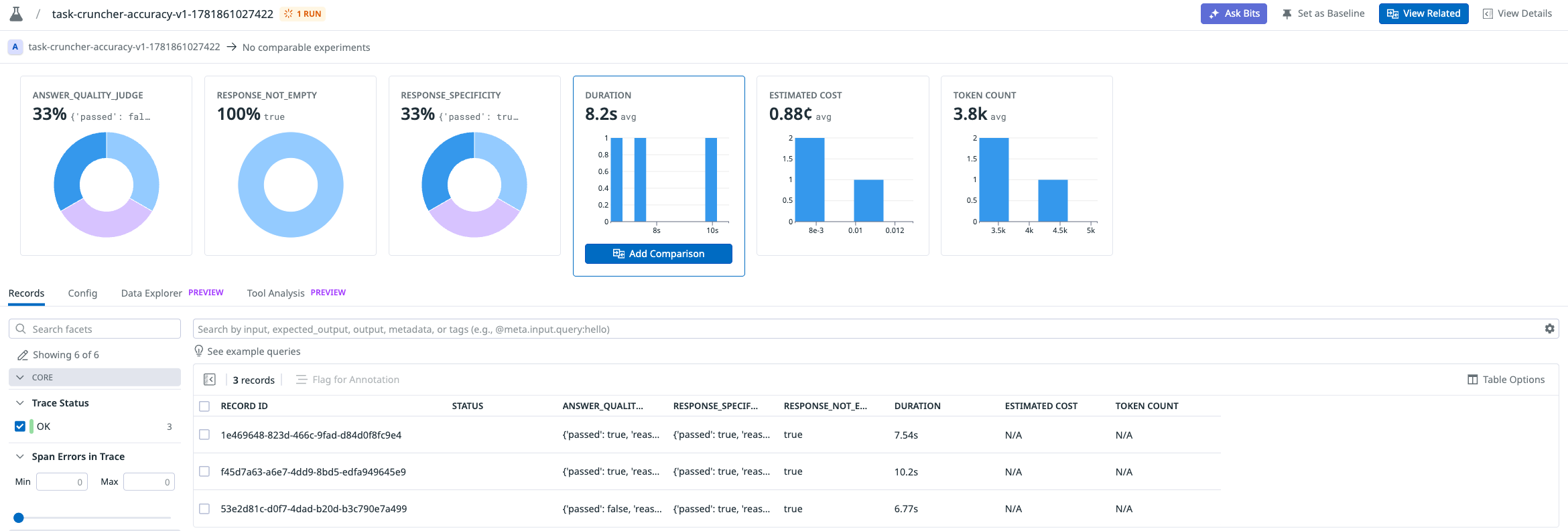
Task: Switch to the Records tab
Action: click(x=26, y=293)
